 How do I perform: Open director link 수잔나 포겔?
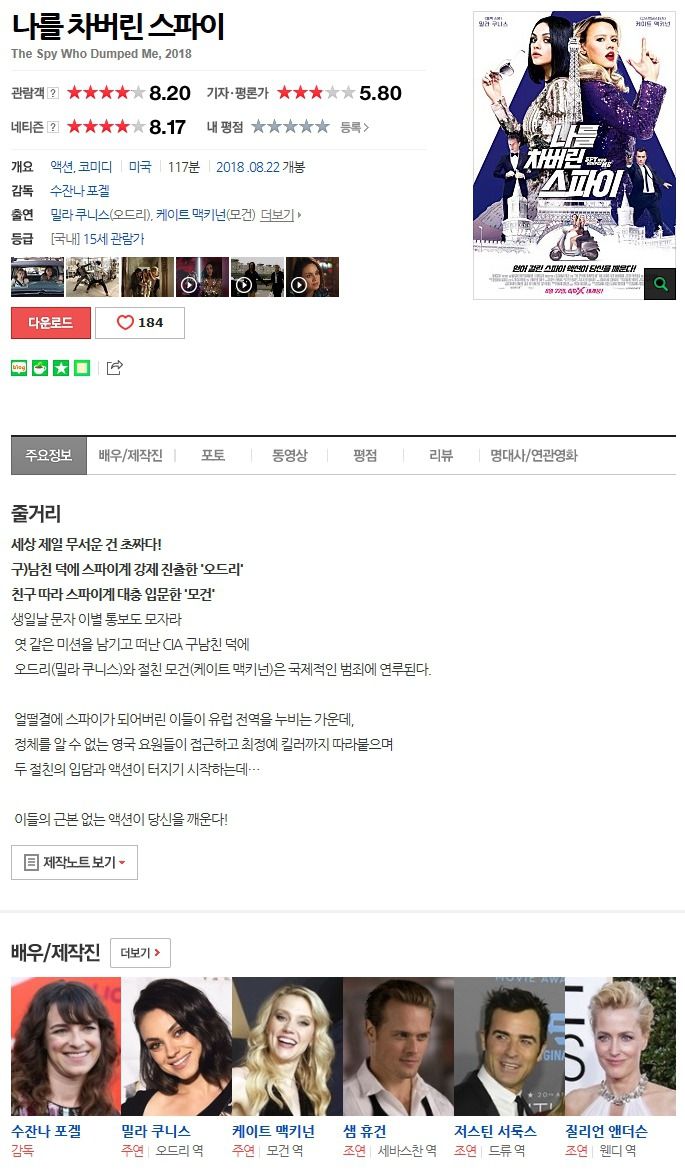pos(80,191)
